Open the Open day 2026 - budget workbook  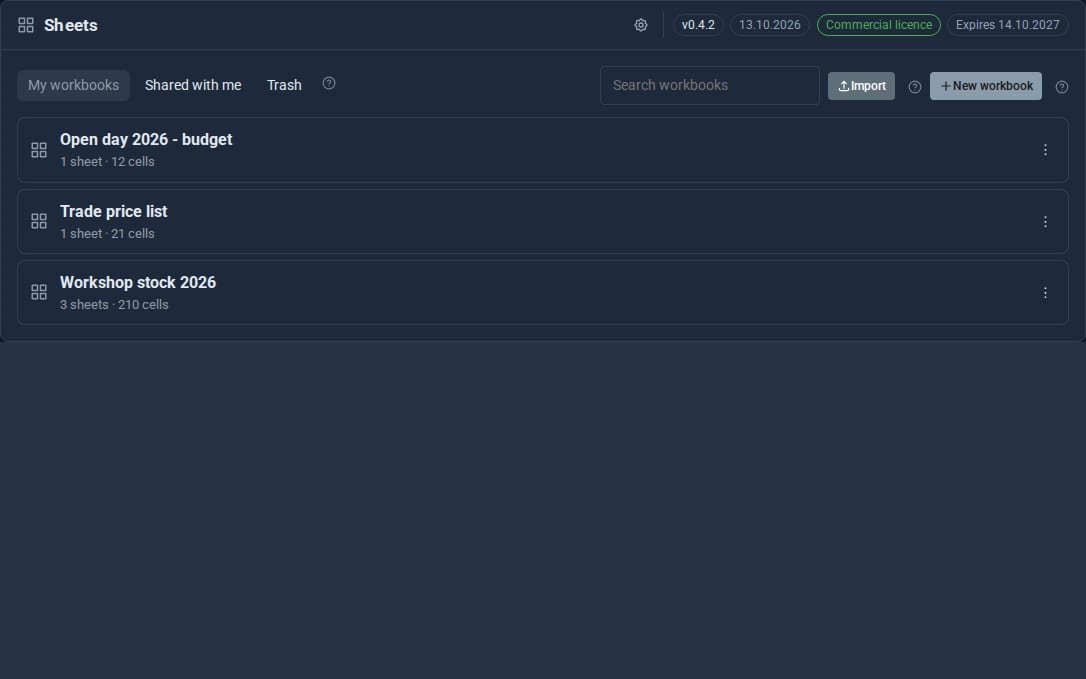(543, 150)
